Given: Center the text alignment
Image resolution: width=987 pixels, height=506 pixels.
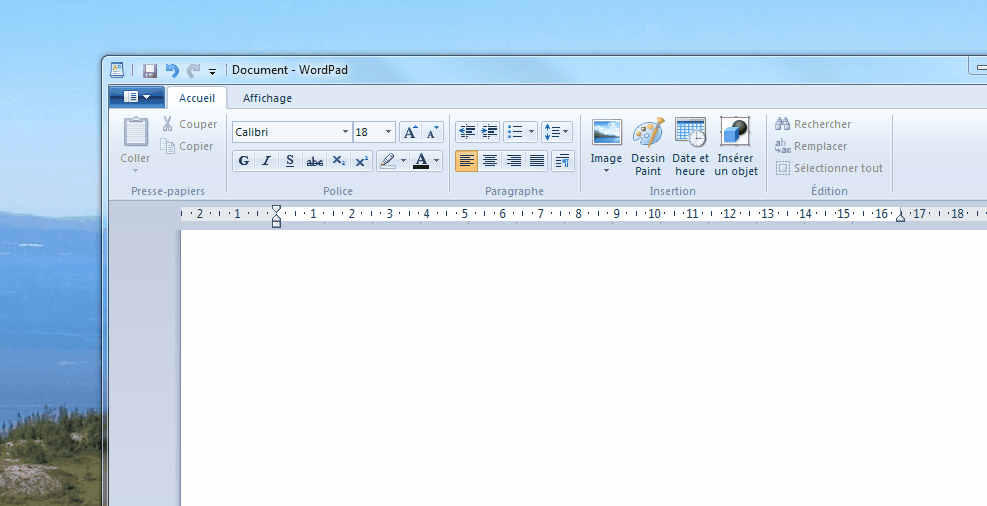Looking at the screenshot, I should point(490,161).
